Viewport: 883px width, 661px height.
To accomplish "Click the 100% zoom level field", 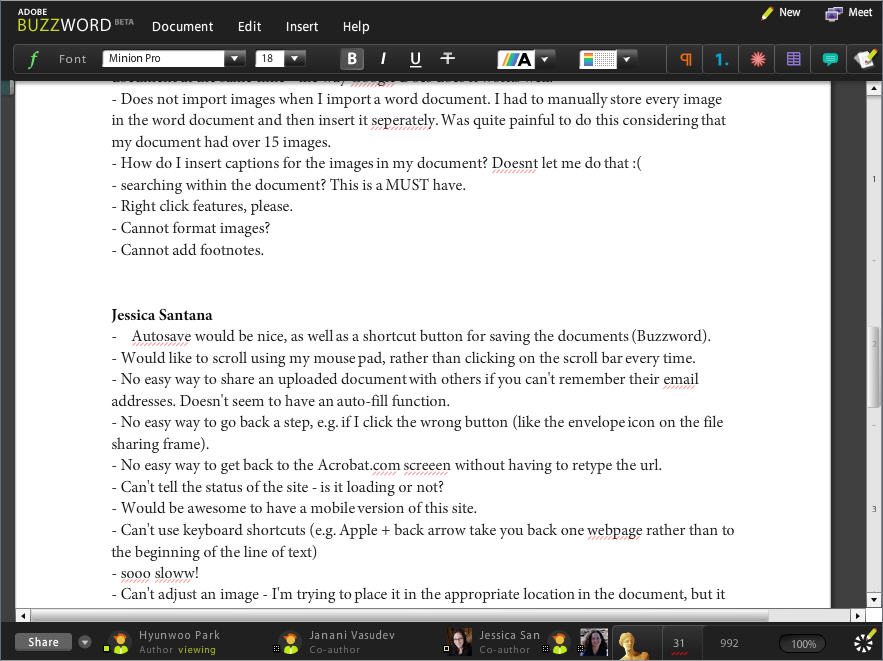I will pyautogui.click(x=803, y=644).
